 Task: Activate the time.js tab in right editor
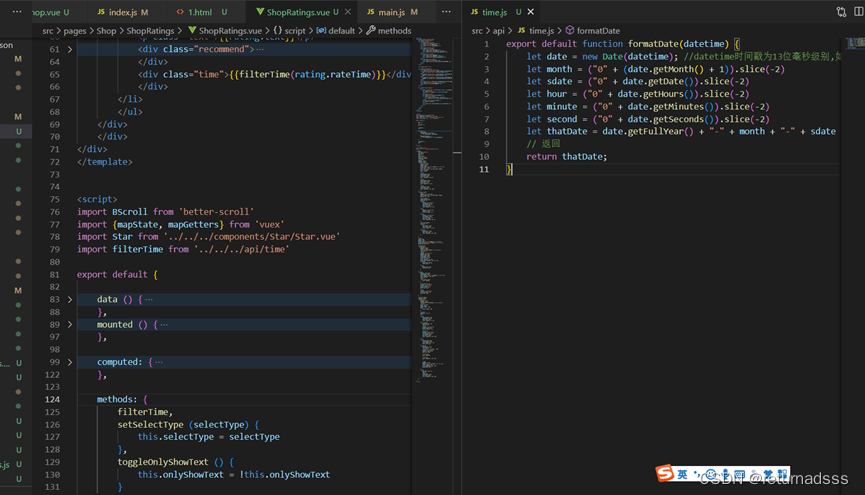(494, 12)
